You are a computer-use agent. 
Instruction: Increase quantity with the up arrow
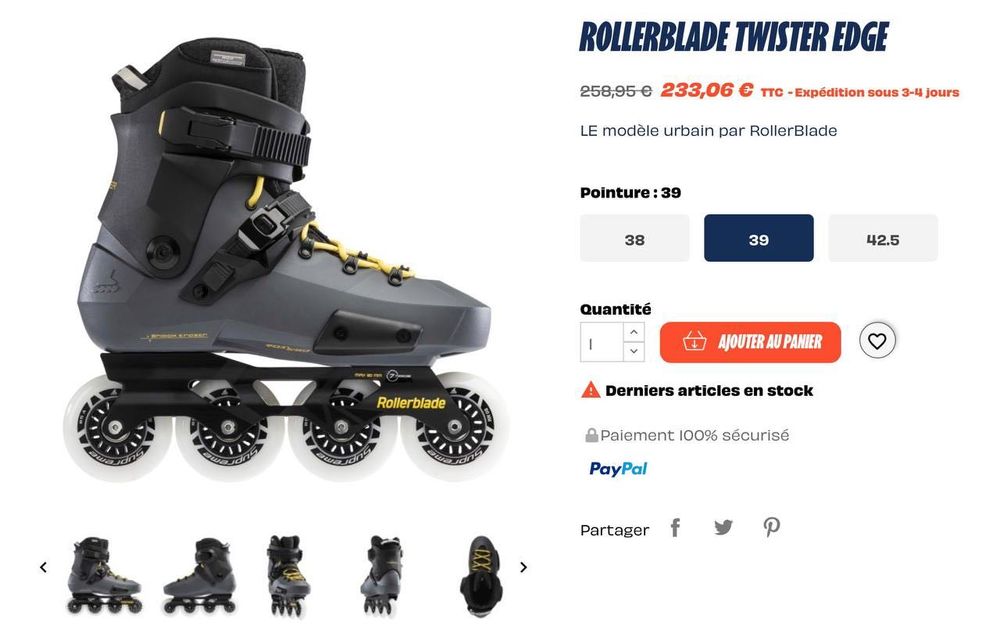tap(633, 332)
